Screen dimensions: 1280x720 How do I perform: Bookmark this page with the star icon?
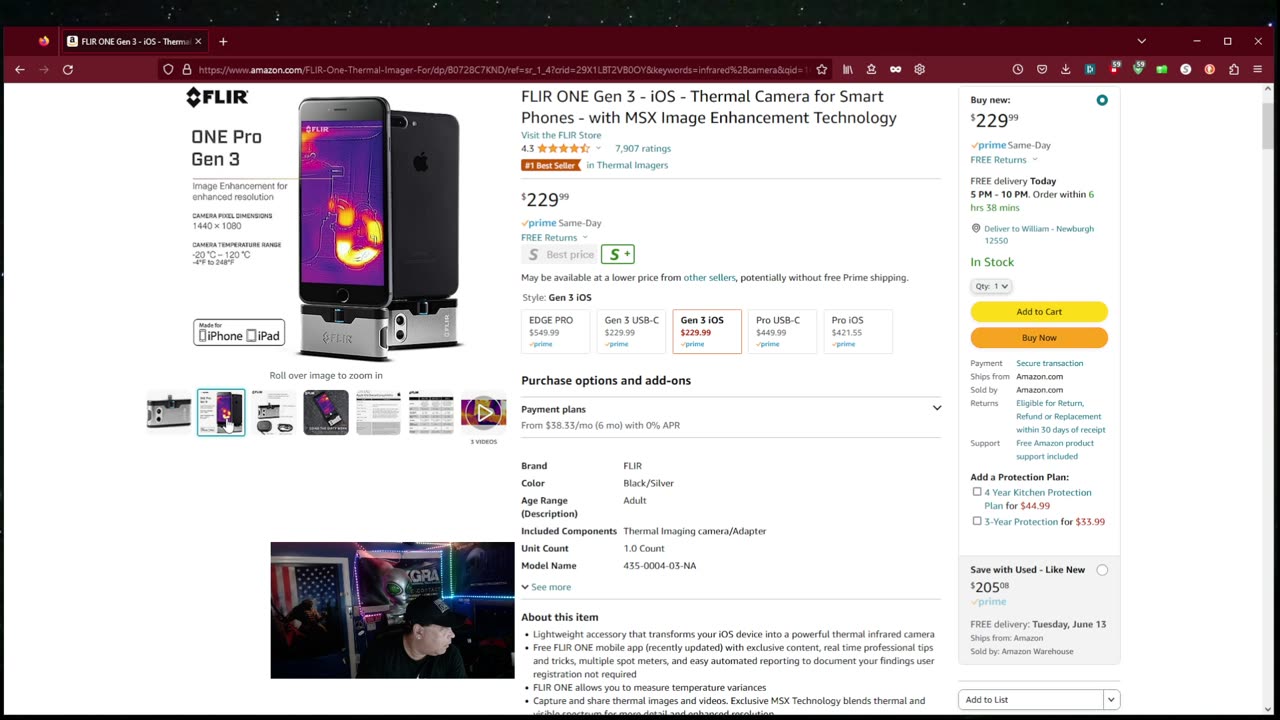coord(822,69)
